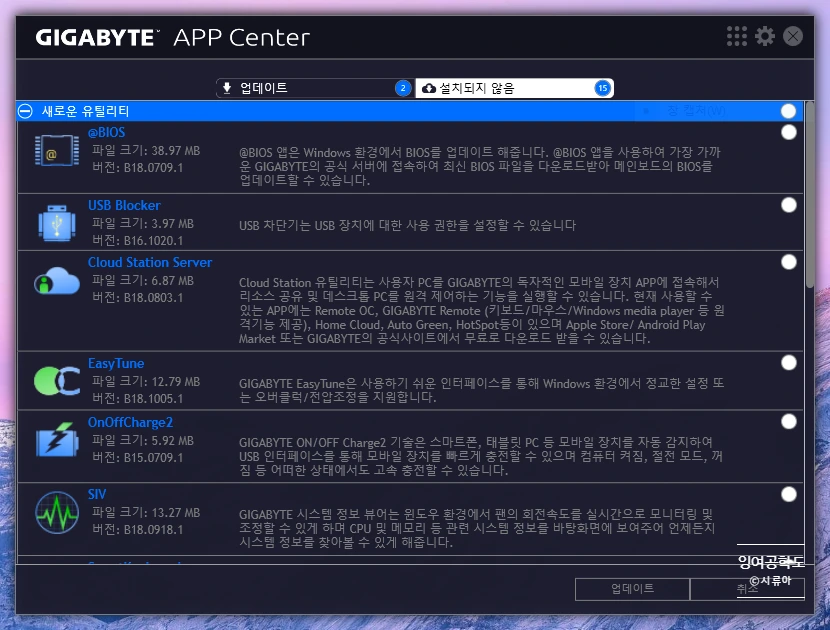
Task: Click the blue badge showing 15
Action: 603,88
